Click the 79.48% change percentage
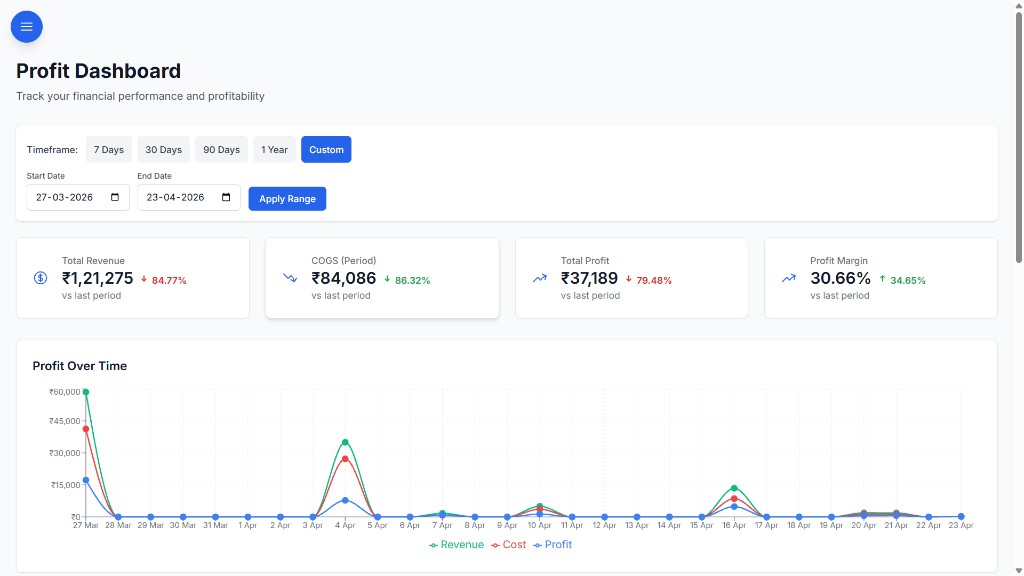This screenshot has height=576, width=1024. point(654,280)
